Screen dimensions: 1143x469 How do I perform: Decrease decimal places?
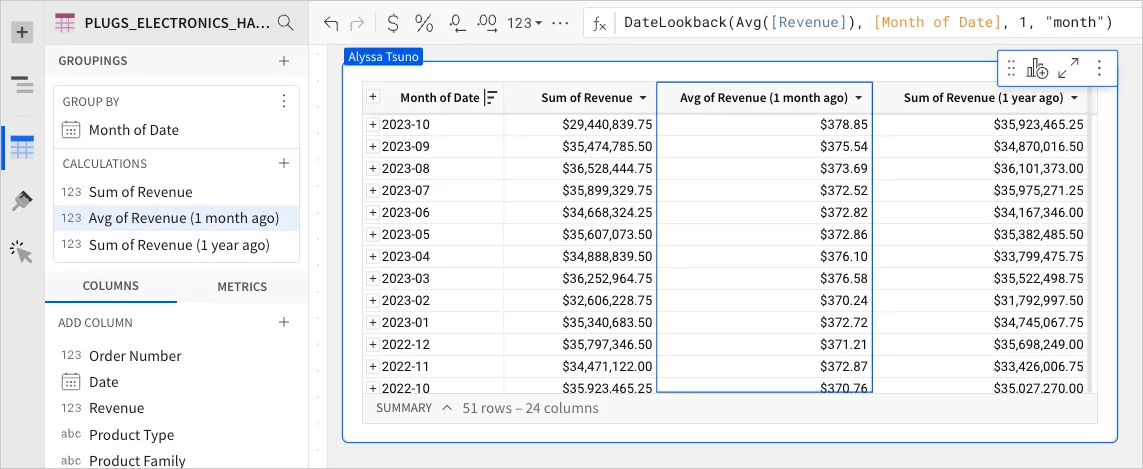[457, 23]
